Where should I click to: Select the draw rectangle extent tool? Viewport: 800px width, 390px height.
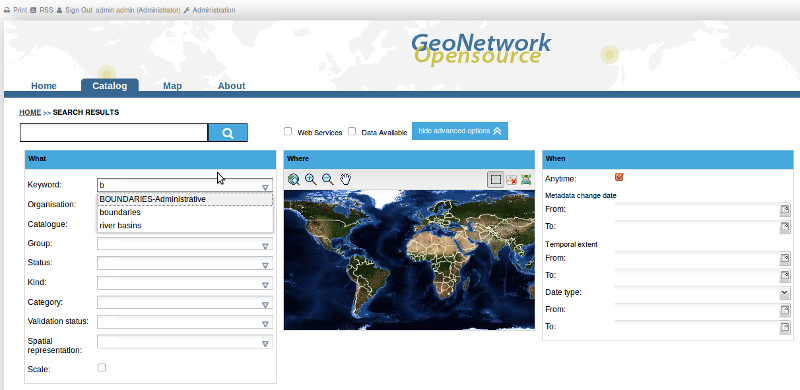[x=495, y=179]
